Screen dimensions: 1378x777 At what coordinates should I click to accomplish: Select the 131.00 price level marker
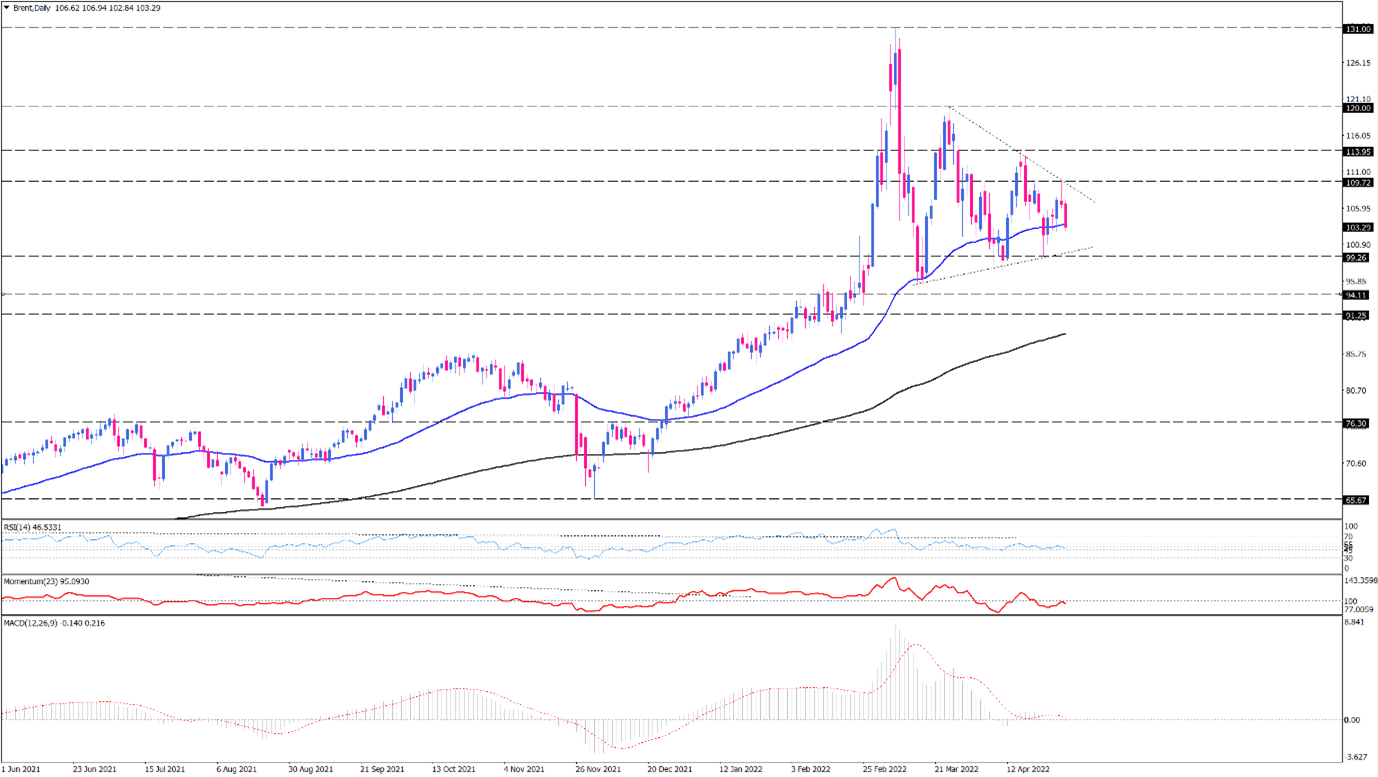pos(1357,30)
